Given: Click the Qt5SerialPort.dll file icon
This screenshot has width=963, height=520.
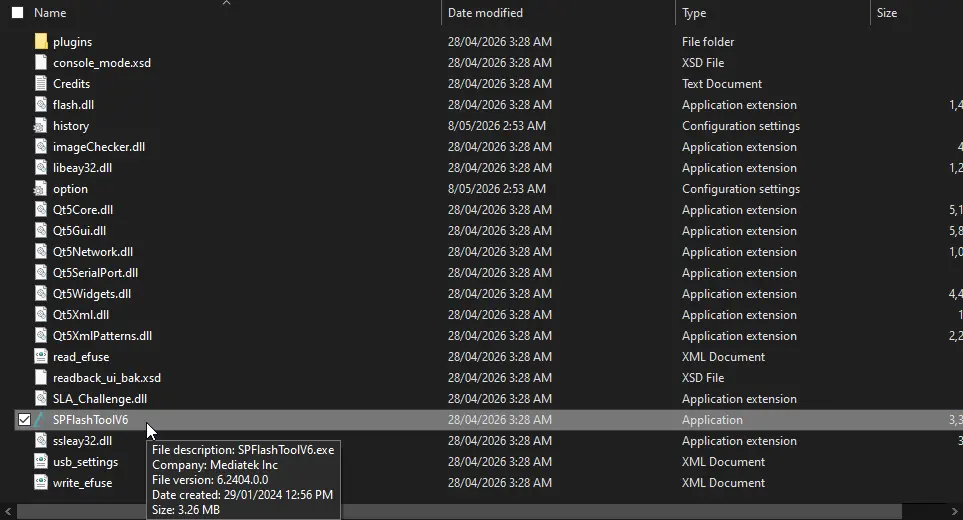Looking at the screenshot, I should point(41,273).
